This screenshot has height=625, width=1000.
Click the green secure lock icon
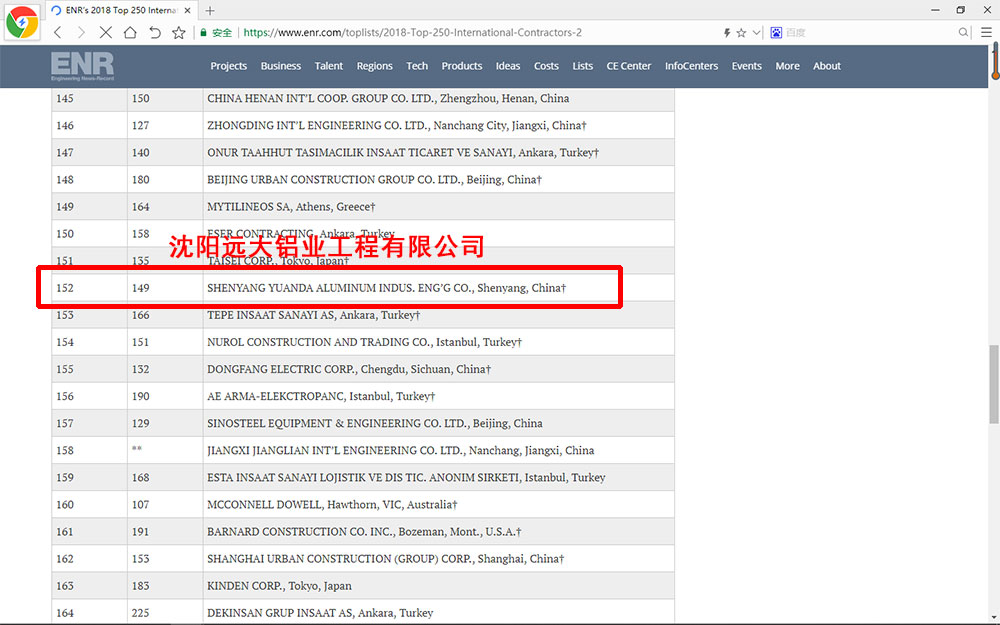pos(203,33)
